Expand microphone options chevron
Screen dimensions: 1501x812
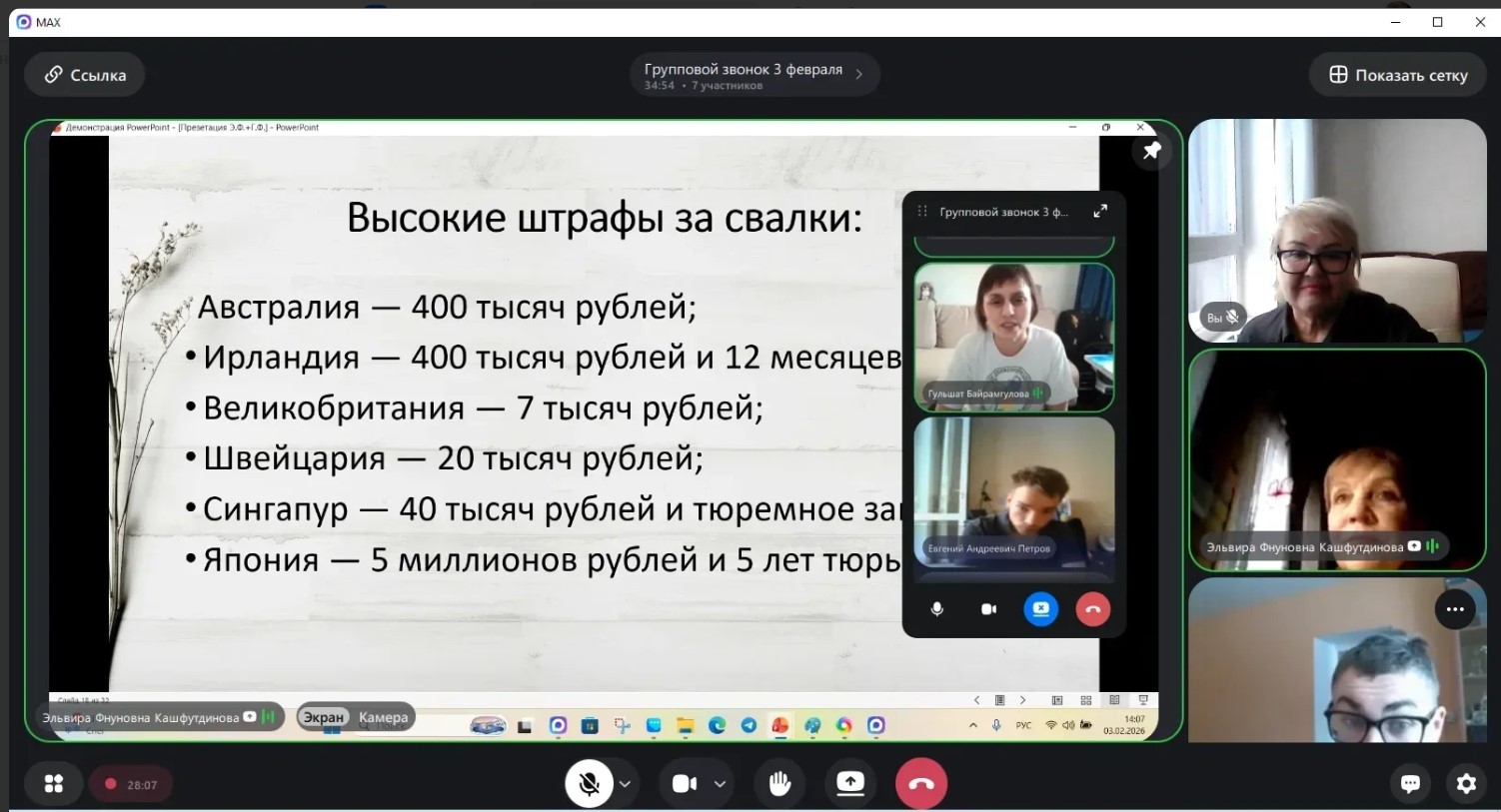click(625, 784)
